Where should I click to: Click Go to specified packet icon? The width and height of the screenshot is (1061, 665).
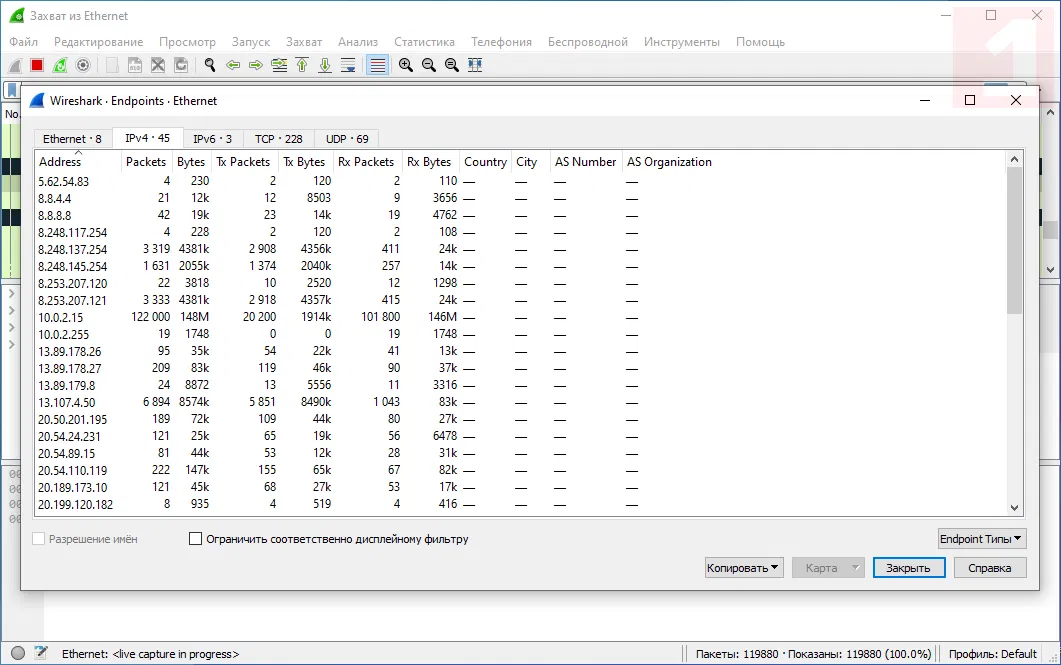279,65
